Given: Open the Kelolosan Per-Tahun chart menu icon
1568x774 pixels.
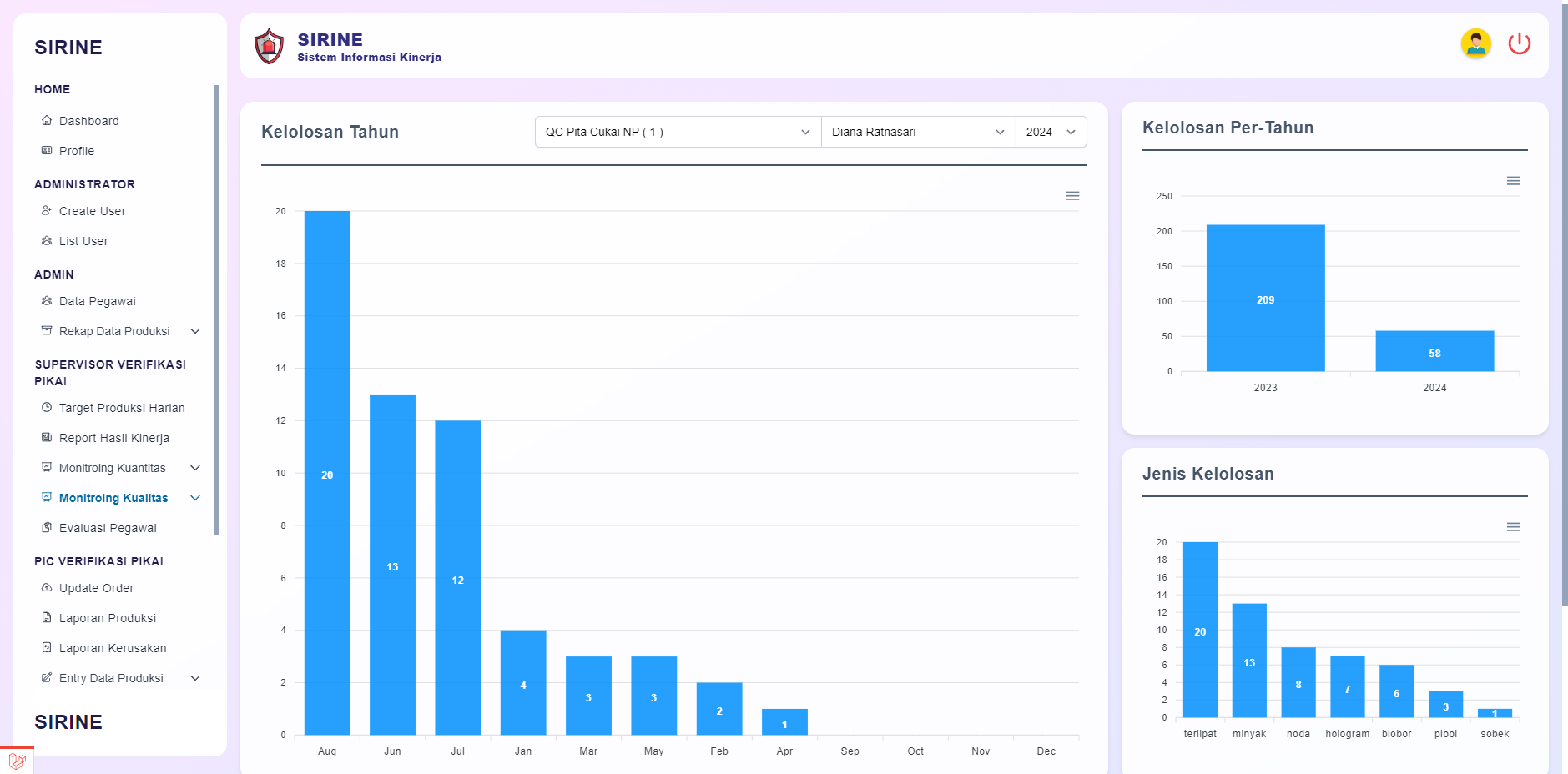Looking at the screenshot, I should point(1513,181).
